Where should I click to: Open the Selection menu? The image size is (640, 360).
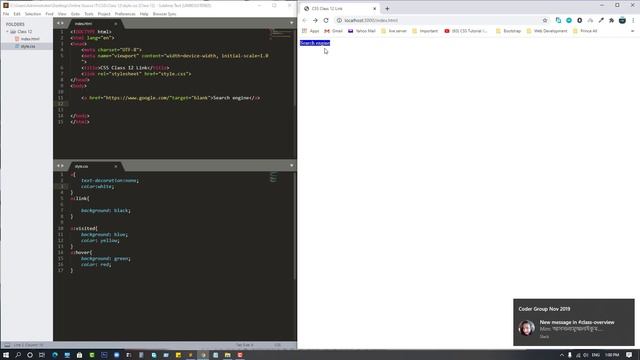coord(33,14)
